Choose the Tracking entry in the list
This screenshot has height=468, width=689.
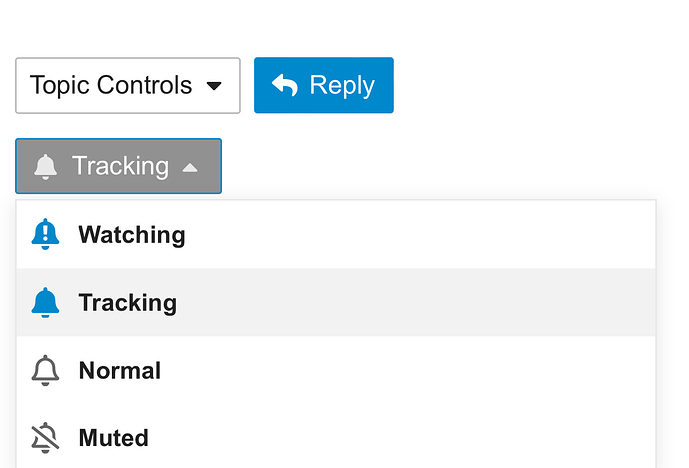(x=128, y=303)
